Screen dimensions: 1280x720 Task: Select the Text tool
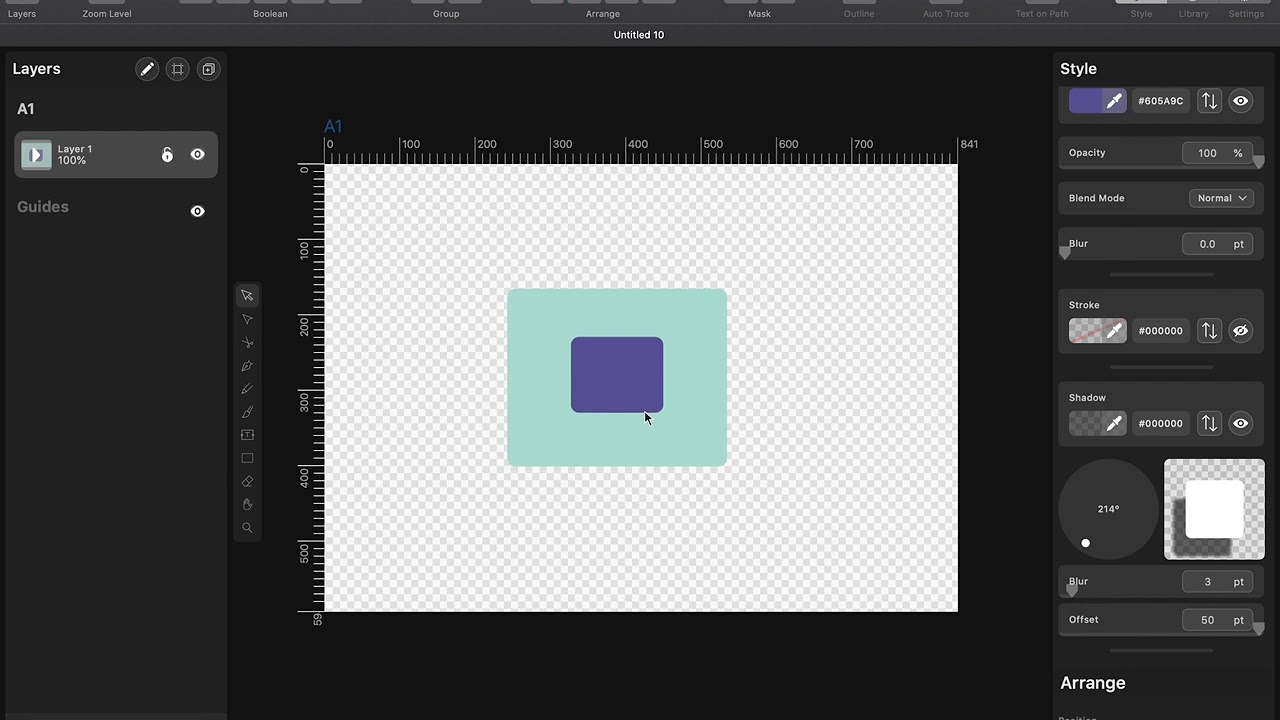(247, 435)
